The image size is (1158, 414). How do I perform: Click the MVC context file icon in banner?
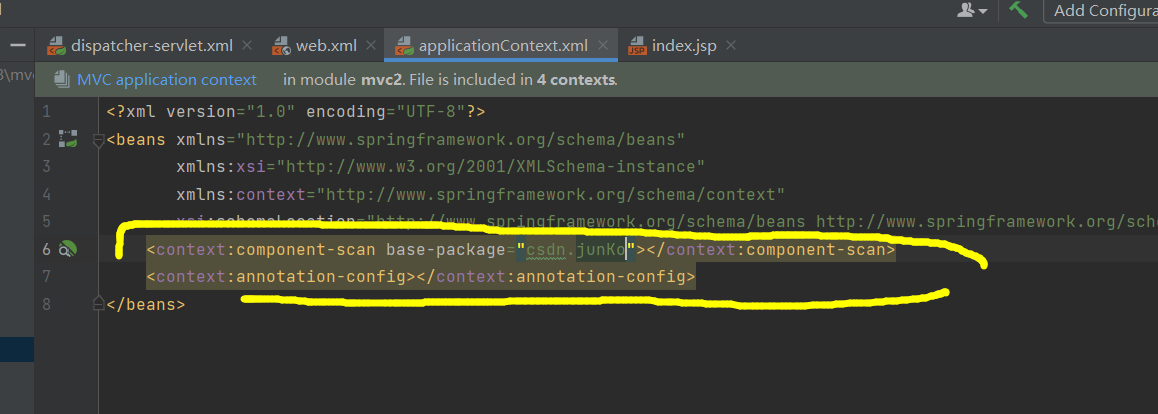(x=64, y=80)
